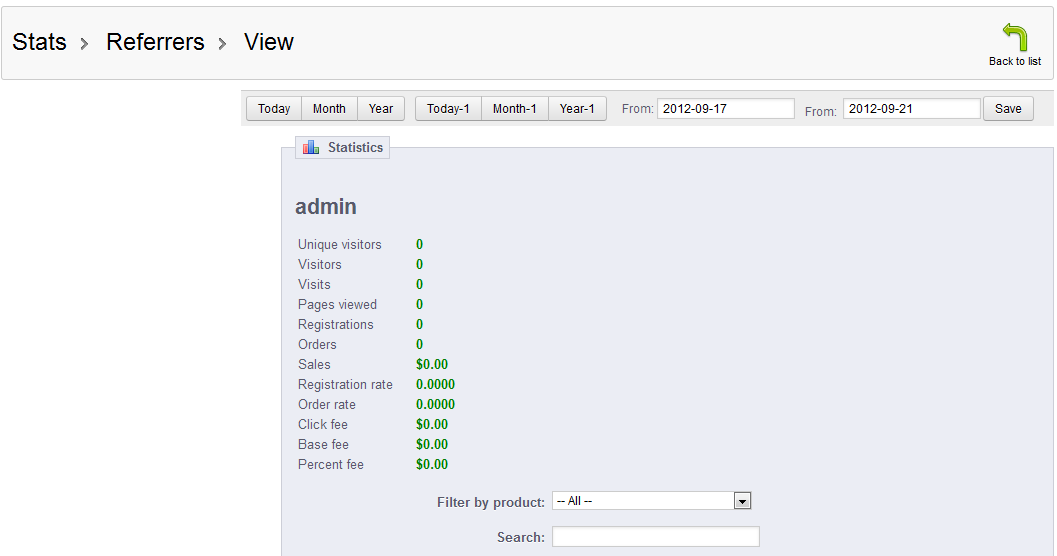The width and height of the screenshot is (1057, 556).
Task: Save the selected date range
Action: [1008, 109]
